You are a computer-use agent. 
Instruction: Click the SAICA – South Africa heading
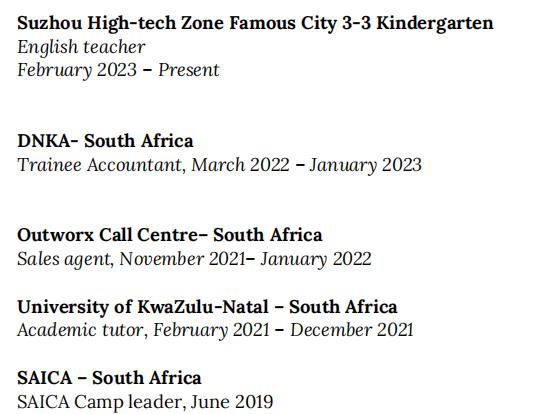click(109, 378)
